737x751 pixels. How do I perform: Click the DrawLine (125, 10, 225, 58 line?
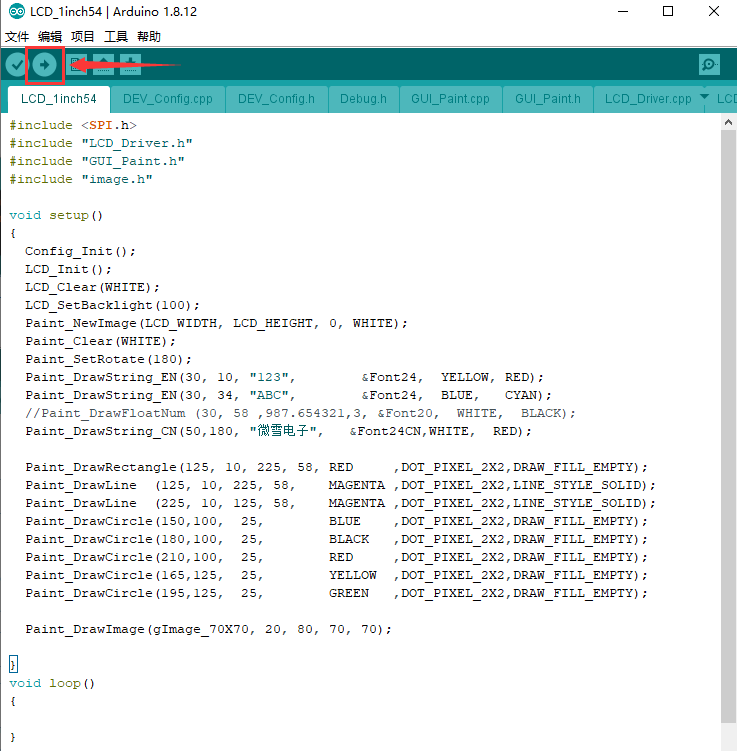coord(340,485)
